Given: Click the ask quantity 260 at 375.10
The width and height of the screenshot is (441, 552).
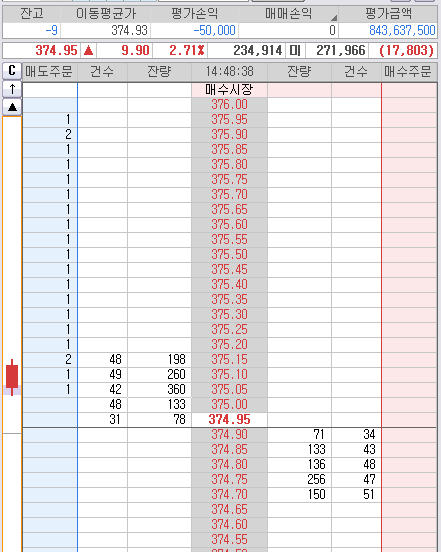Looking at the screenshot, I should click(176, 374).
